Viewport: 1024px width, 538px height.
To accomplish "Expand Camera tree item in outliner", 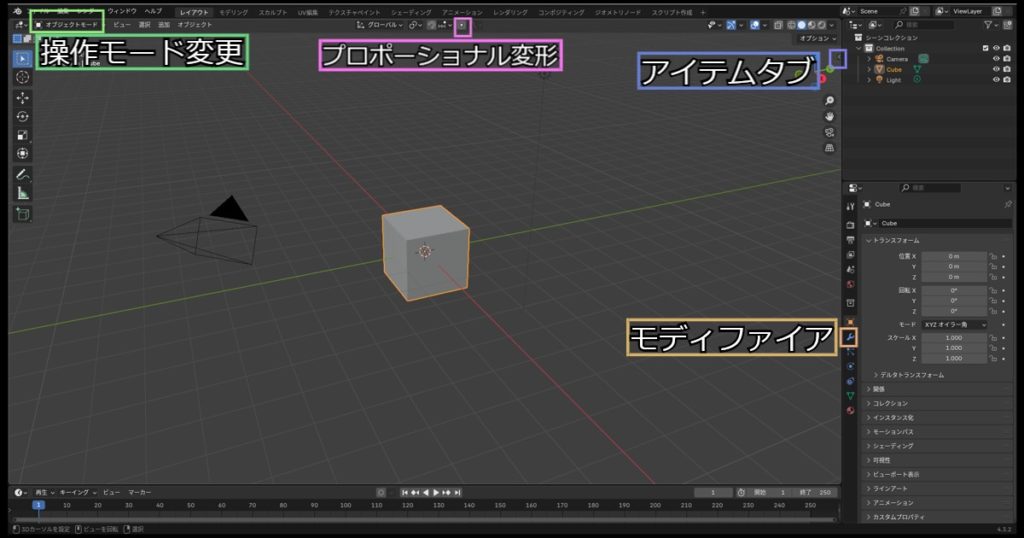I will pyautogui.click(x=869, y=59).
